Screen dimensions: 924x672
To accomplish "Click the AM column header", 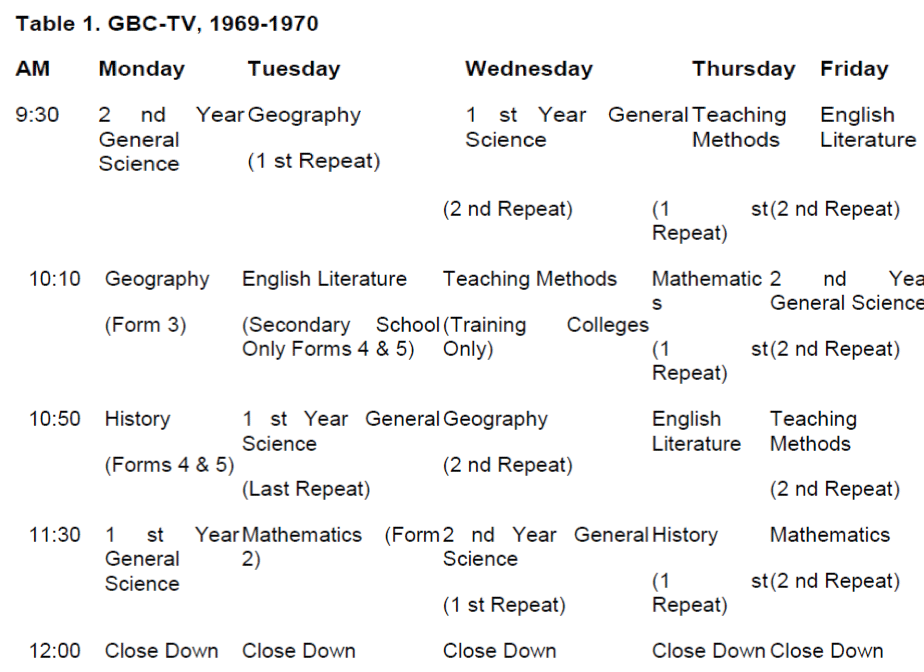I will (x=32, y=69).
